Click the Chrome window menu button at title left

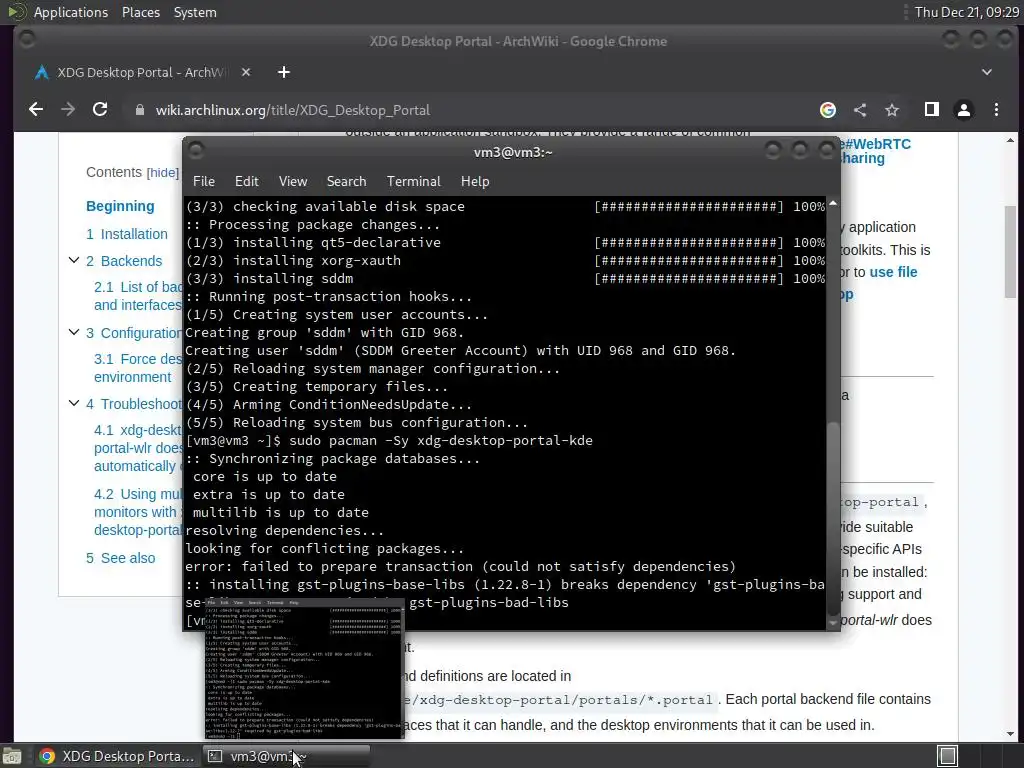27,40
